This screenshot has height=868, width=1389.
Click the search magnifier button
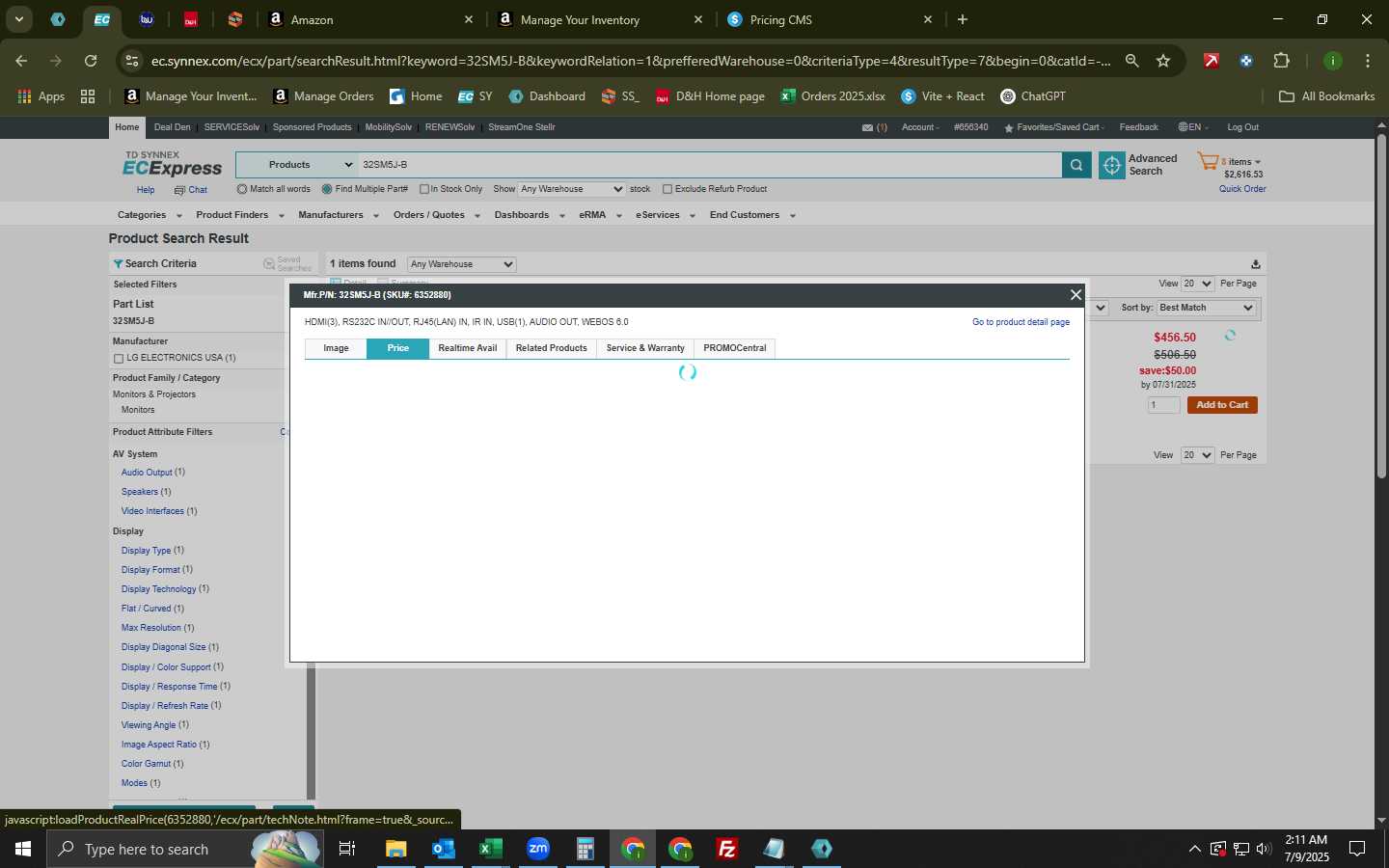tap(1076, 166)
